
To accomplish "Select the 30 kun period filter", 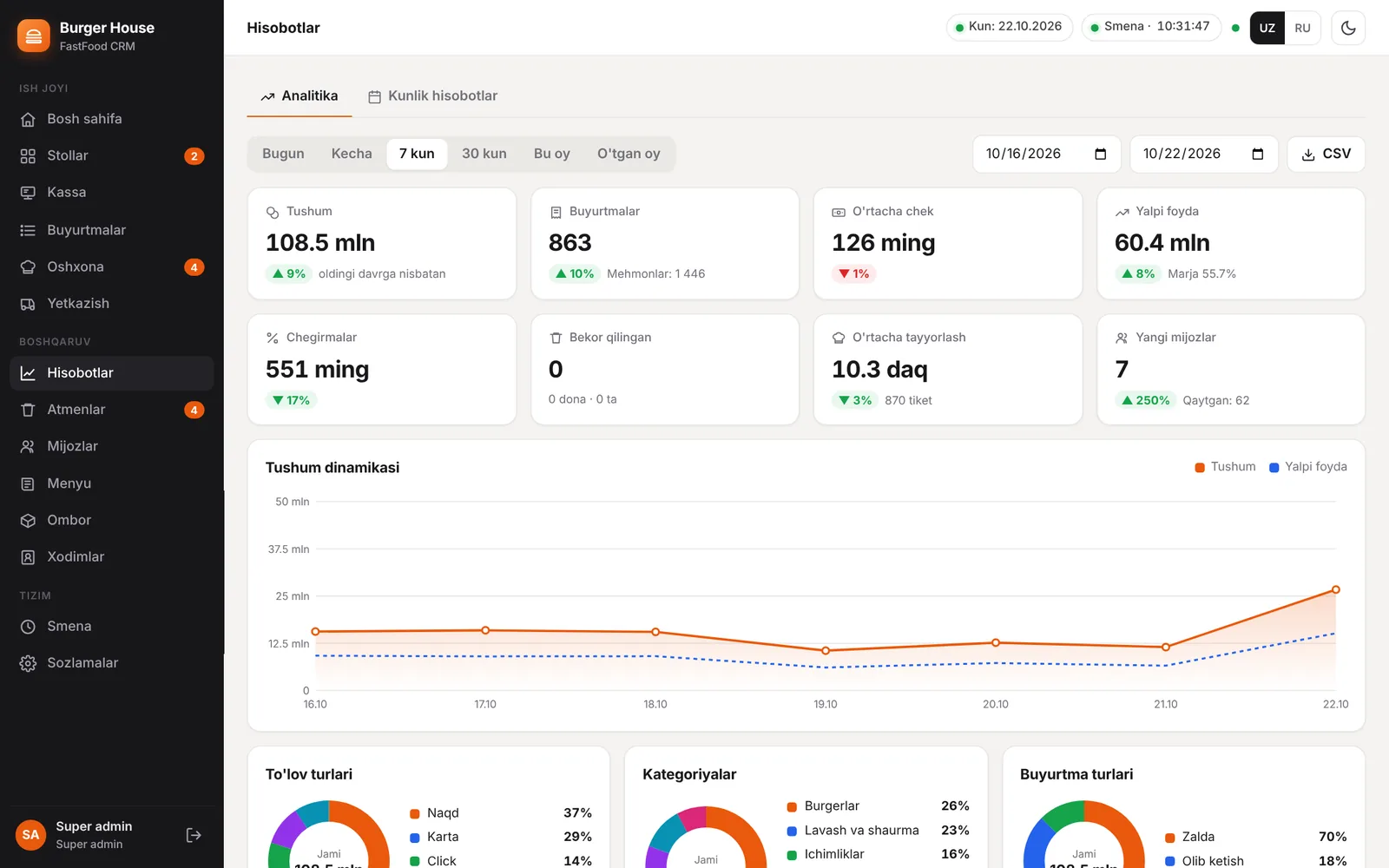I will pos(484,154).
